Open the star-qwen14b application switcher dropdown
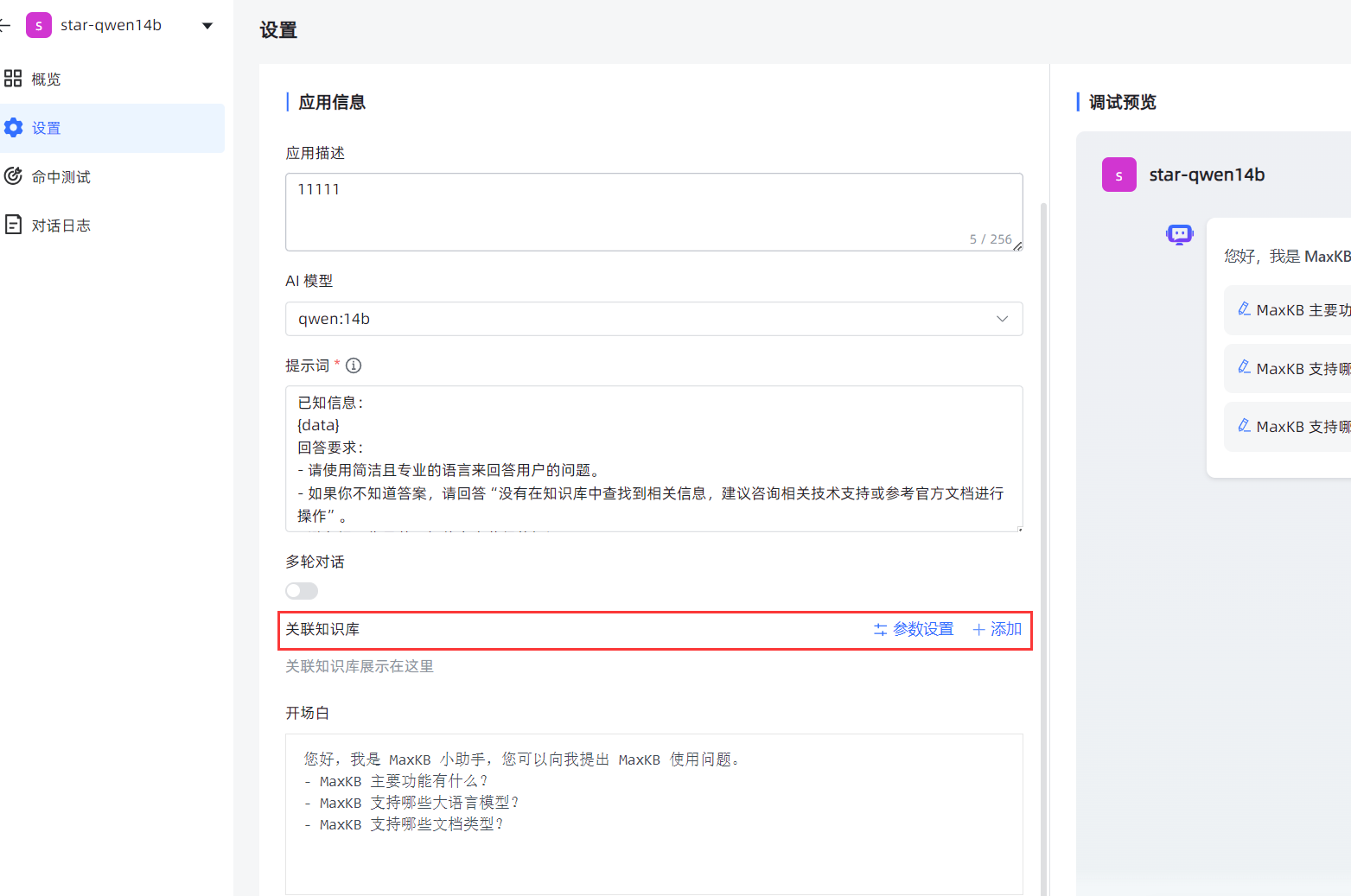This screenshot has height=896, width=1351. 207,26
